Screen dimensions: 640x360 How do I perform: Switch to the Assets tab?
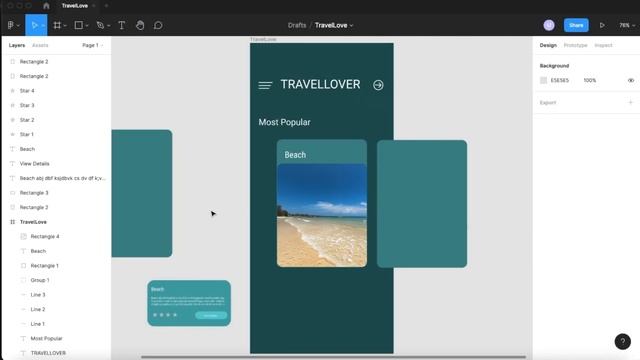coord(40,45)
